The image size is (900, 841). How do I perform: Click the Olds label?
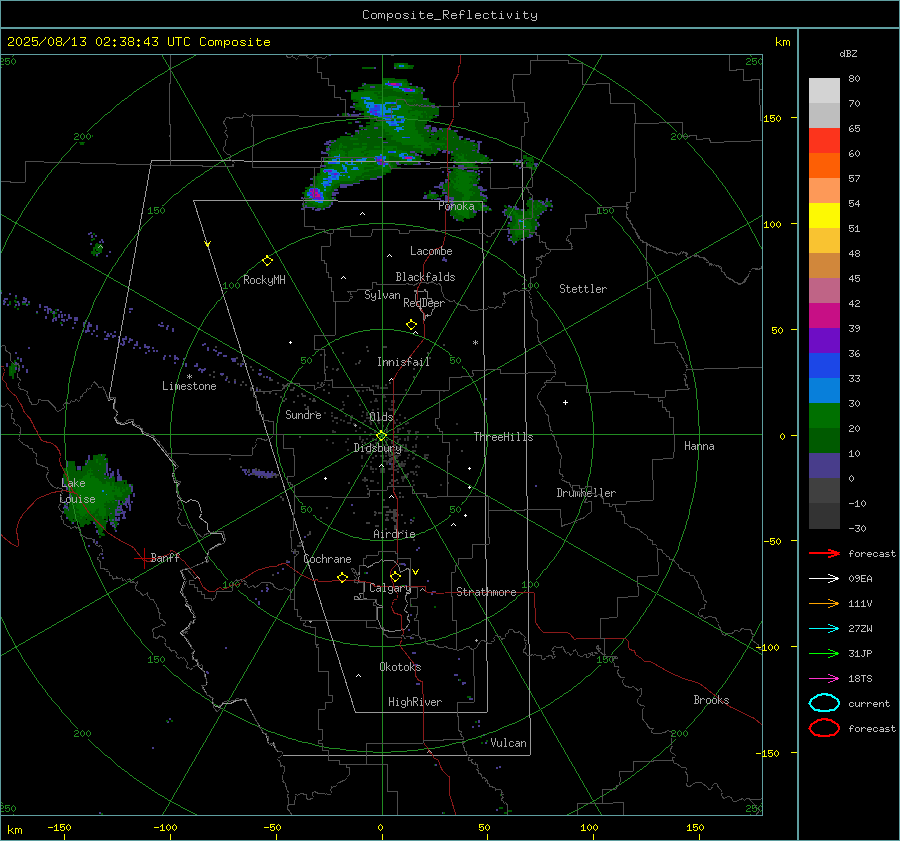pyautogui.click(x=381, y=417)
